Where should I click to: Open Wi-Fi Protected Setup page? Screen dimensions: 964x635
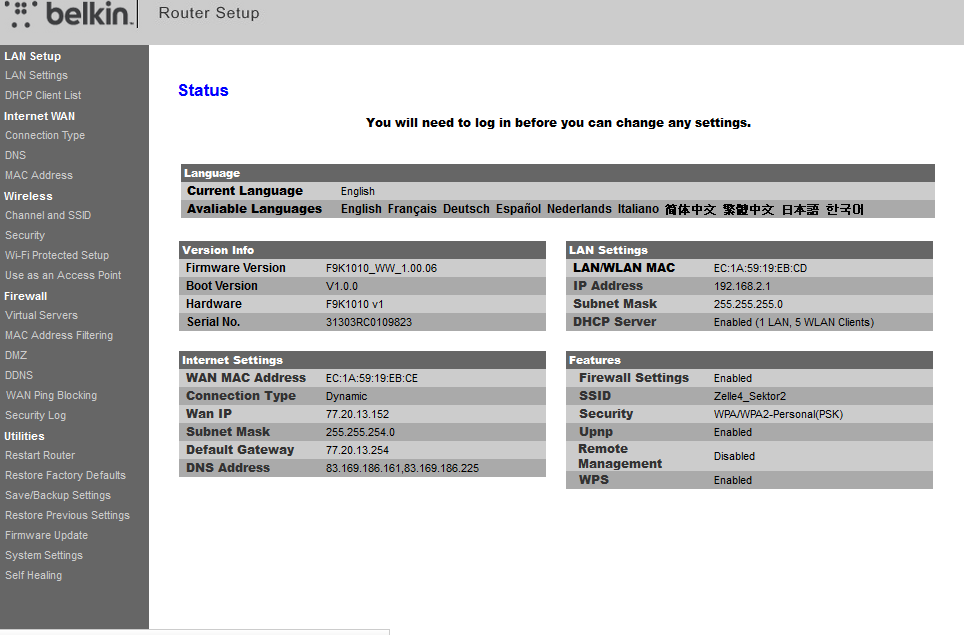click(x=57, y=255)
